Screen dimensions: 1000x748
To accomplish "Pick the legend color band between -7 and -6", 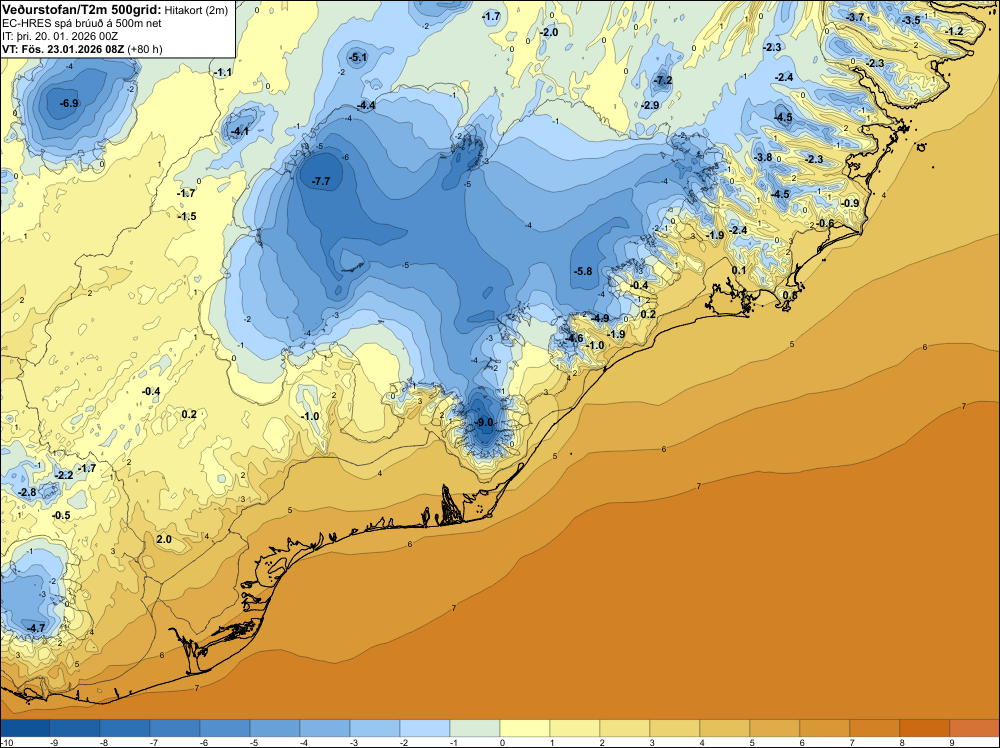I will coord(175,728).
